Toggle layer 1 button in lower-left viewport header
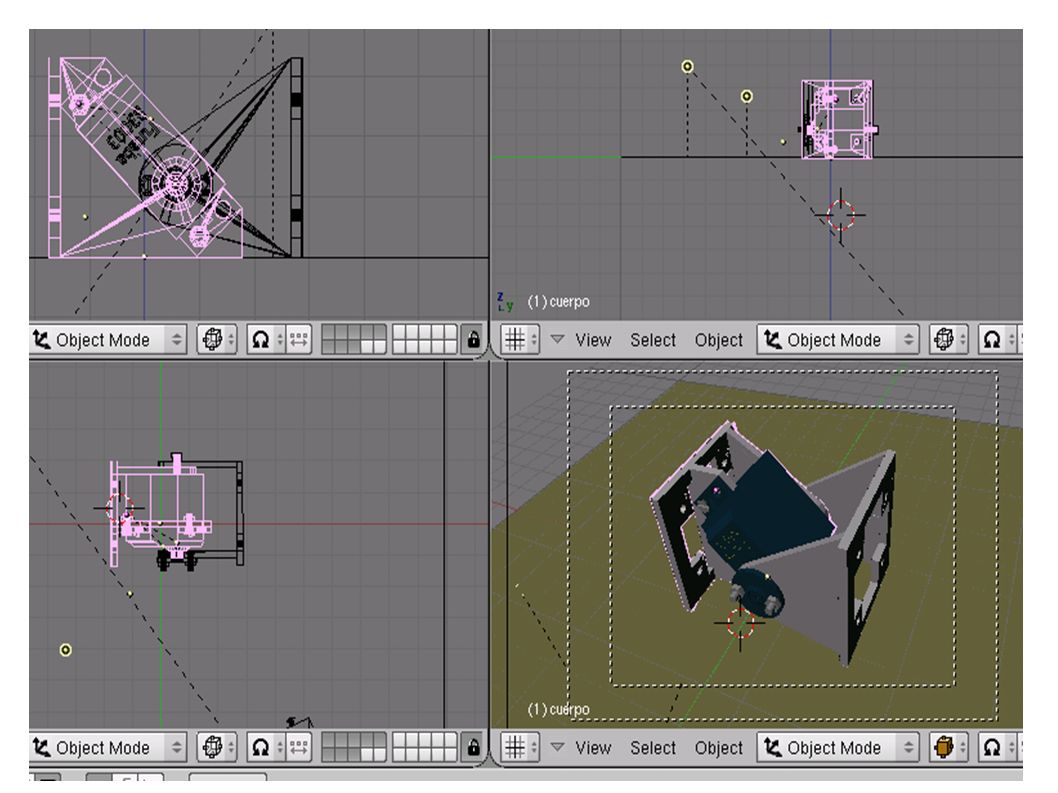The width and height of the screenshot is (1058, 793). point(329,740)
